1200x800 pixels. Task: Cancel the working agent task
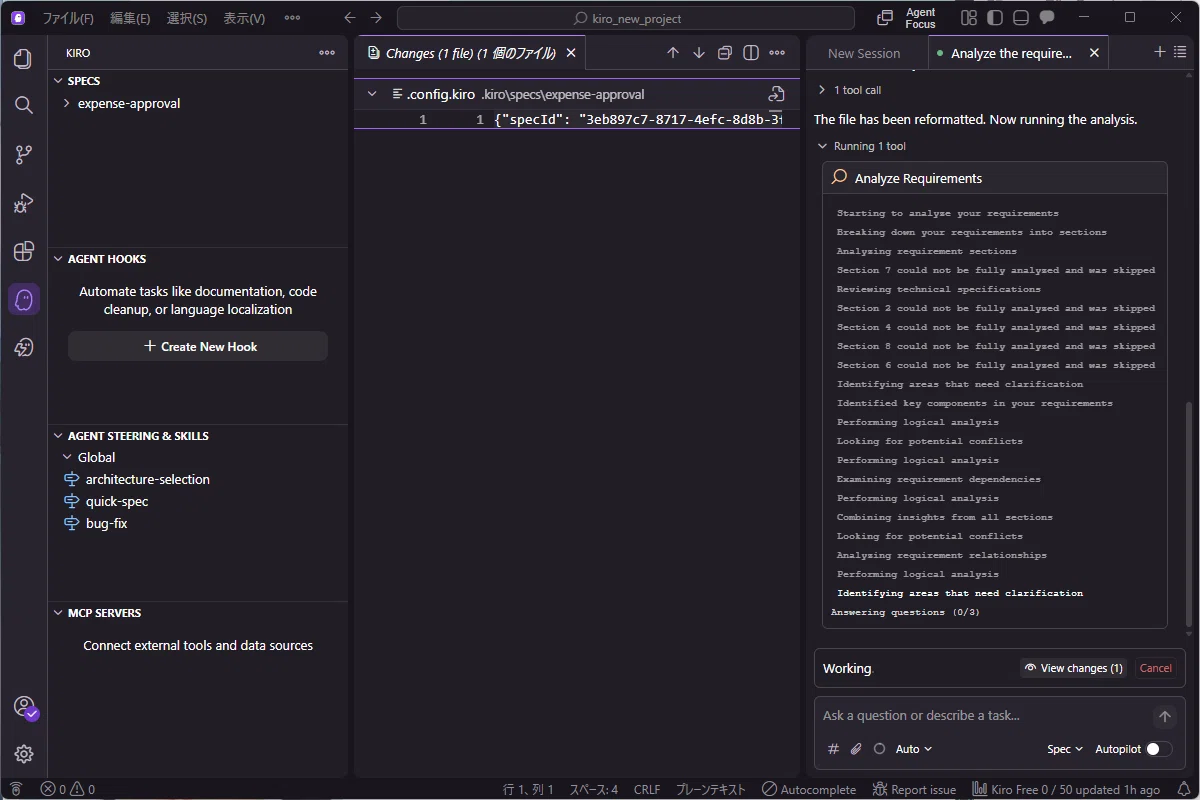[1155, 668]
